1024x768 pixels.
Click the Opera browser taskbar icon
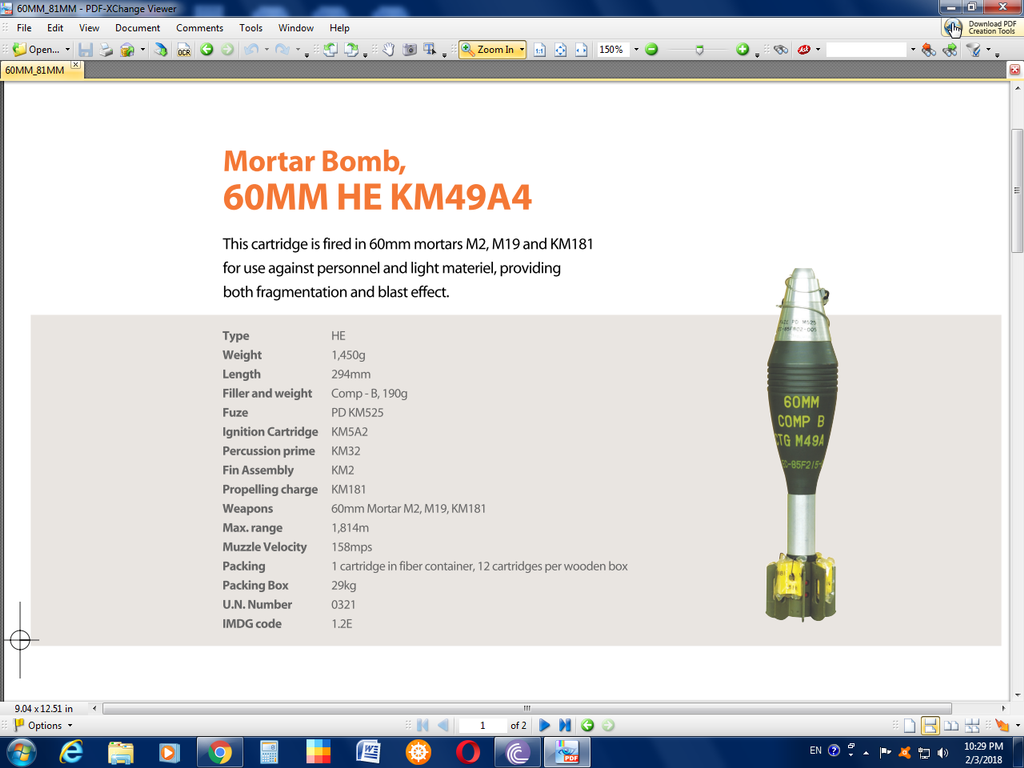468,752
